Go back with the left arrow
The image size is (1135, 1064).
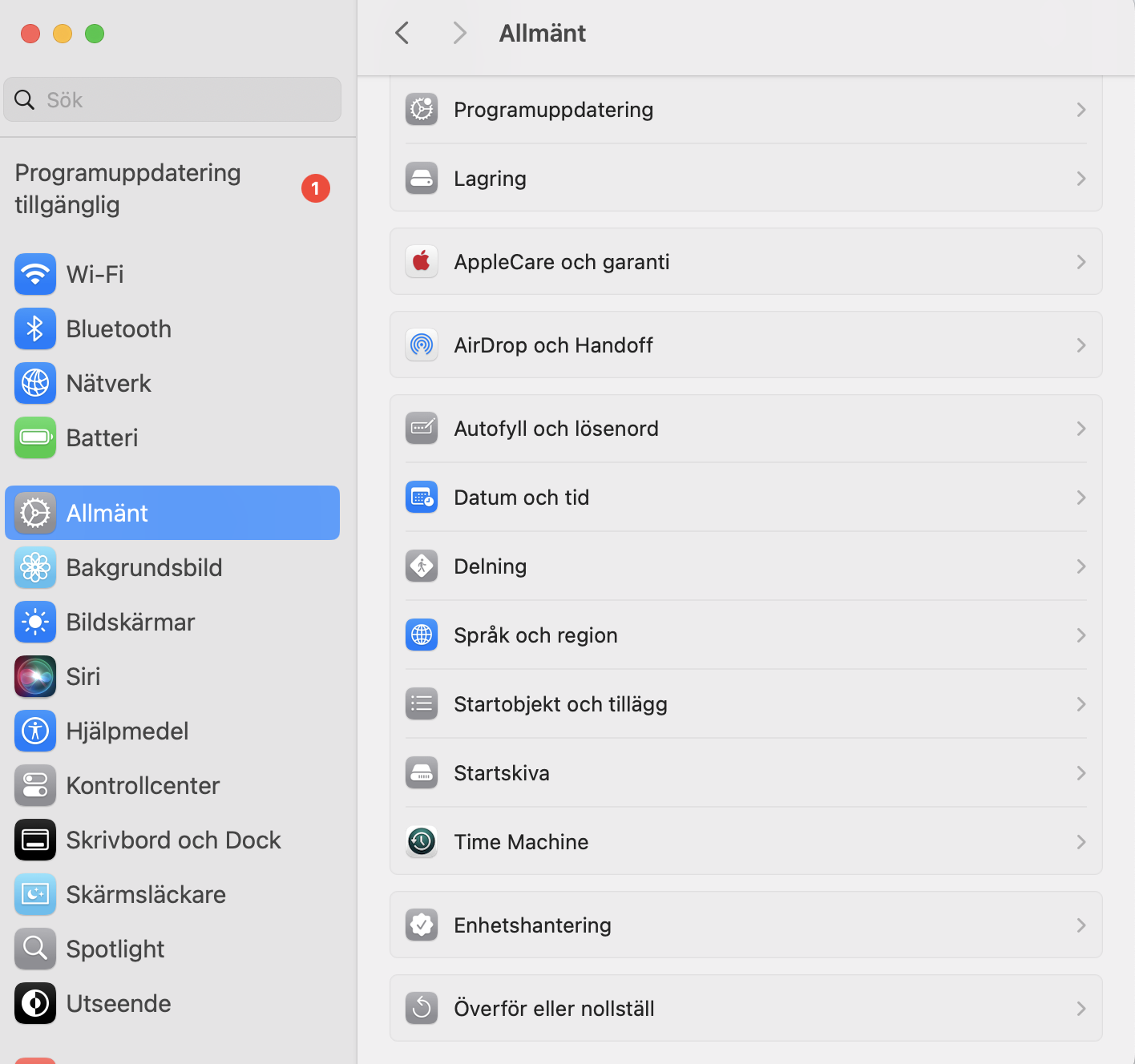(402, 33)
